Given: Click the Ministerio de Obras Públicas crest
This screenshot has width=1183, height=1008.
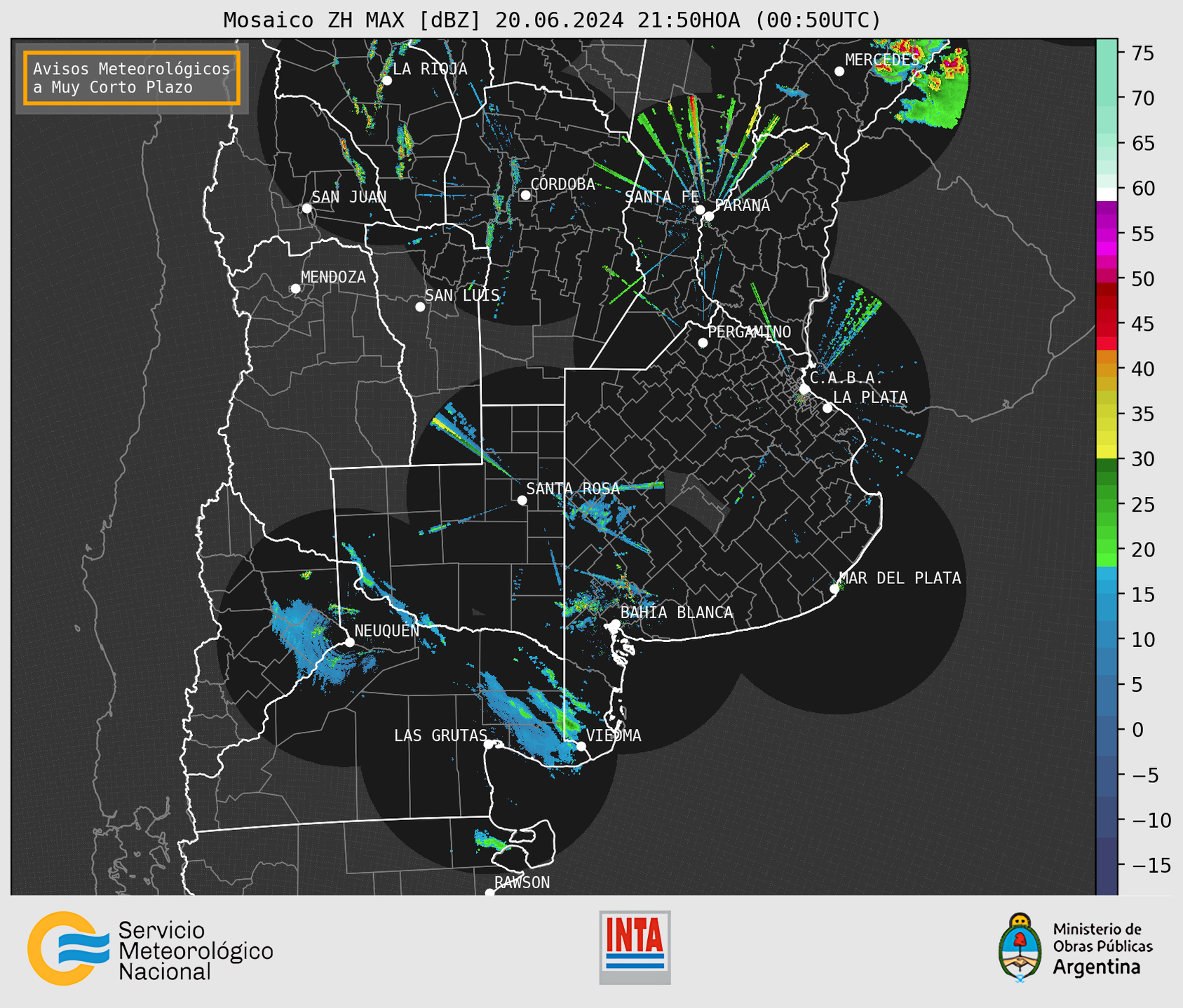Looking at the screenshot, I should (x=1020, y=948).
